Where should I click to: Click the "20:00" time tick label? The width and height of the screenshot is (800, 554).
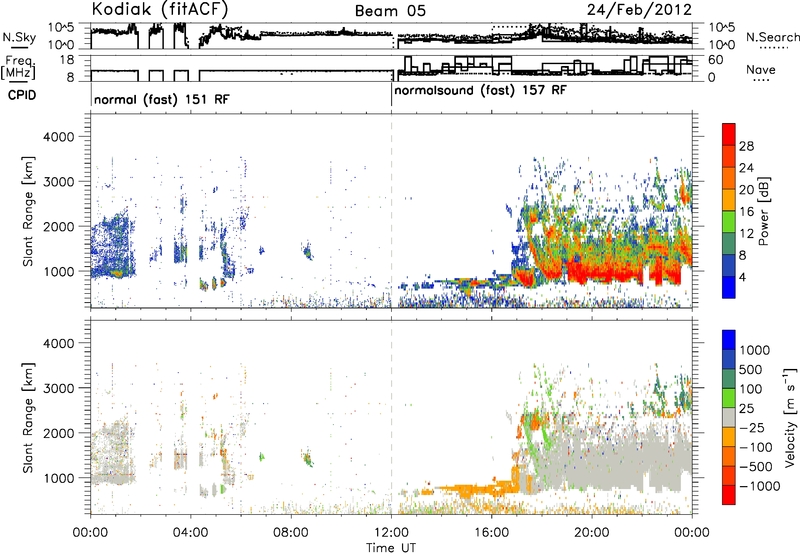tap(592, 533)
